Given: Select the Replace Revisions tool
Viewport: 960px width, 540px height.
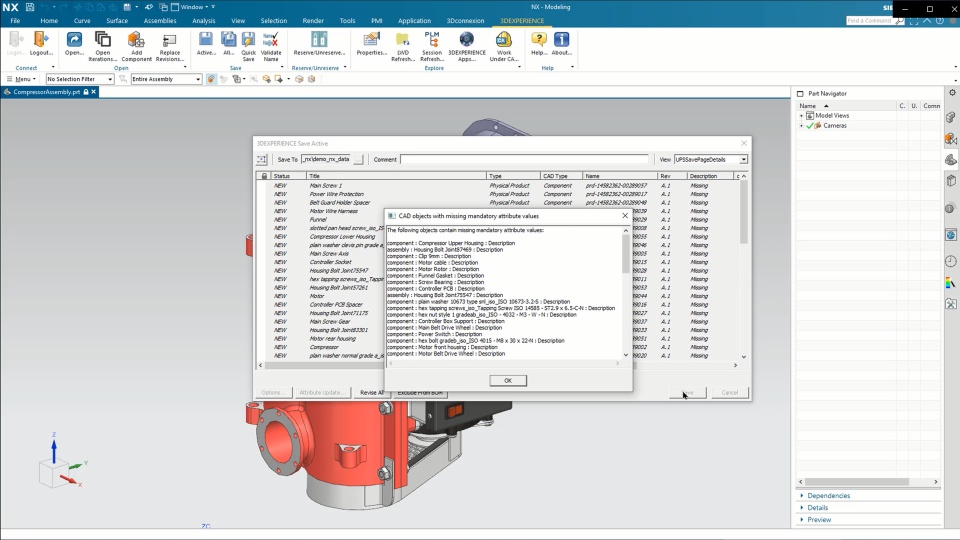Looking at the screenshot, I should click(x=170, y=46).
